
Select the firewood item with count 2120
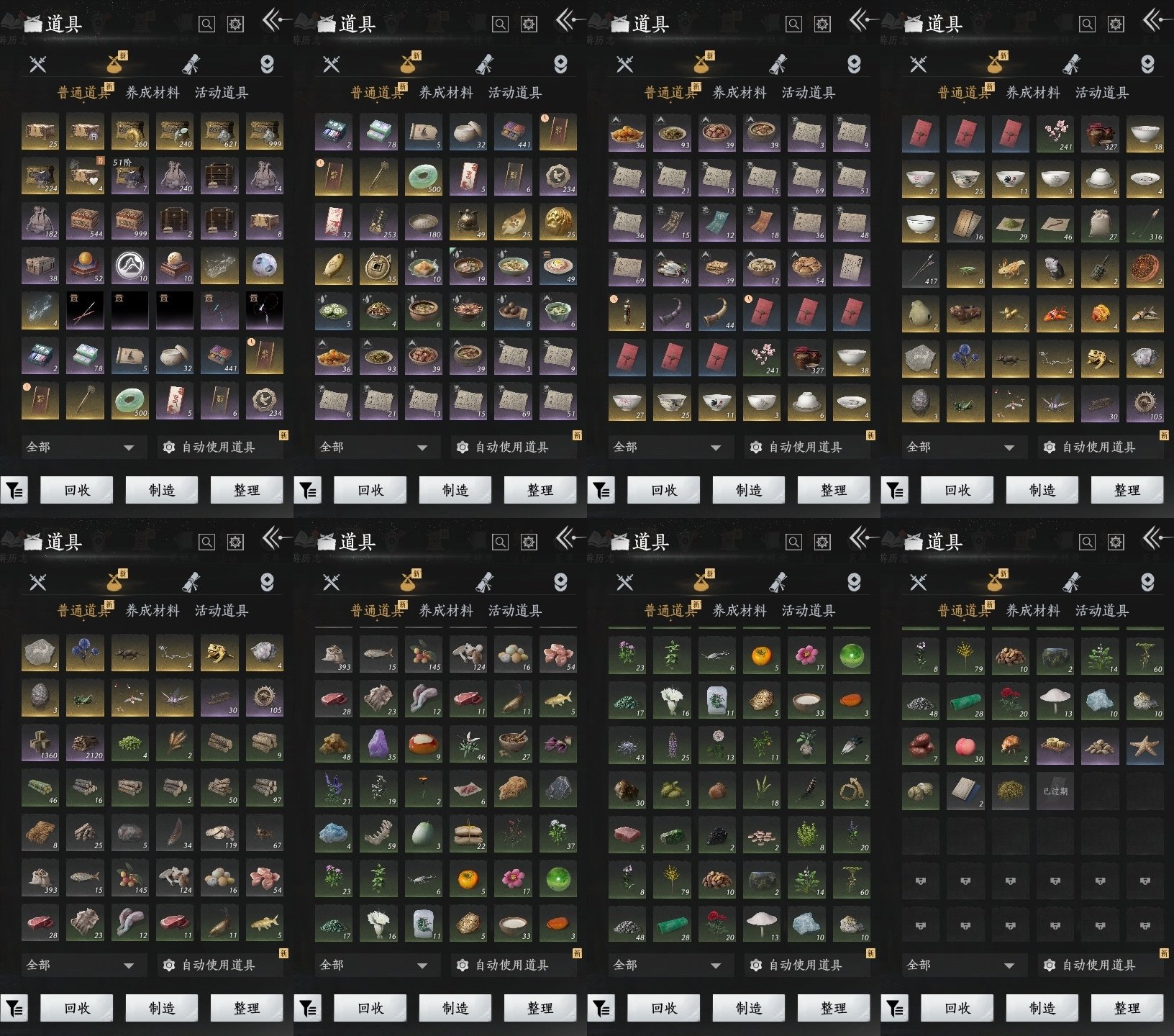[86, 742]
